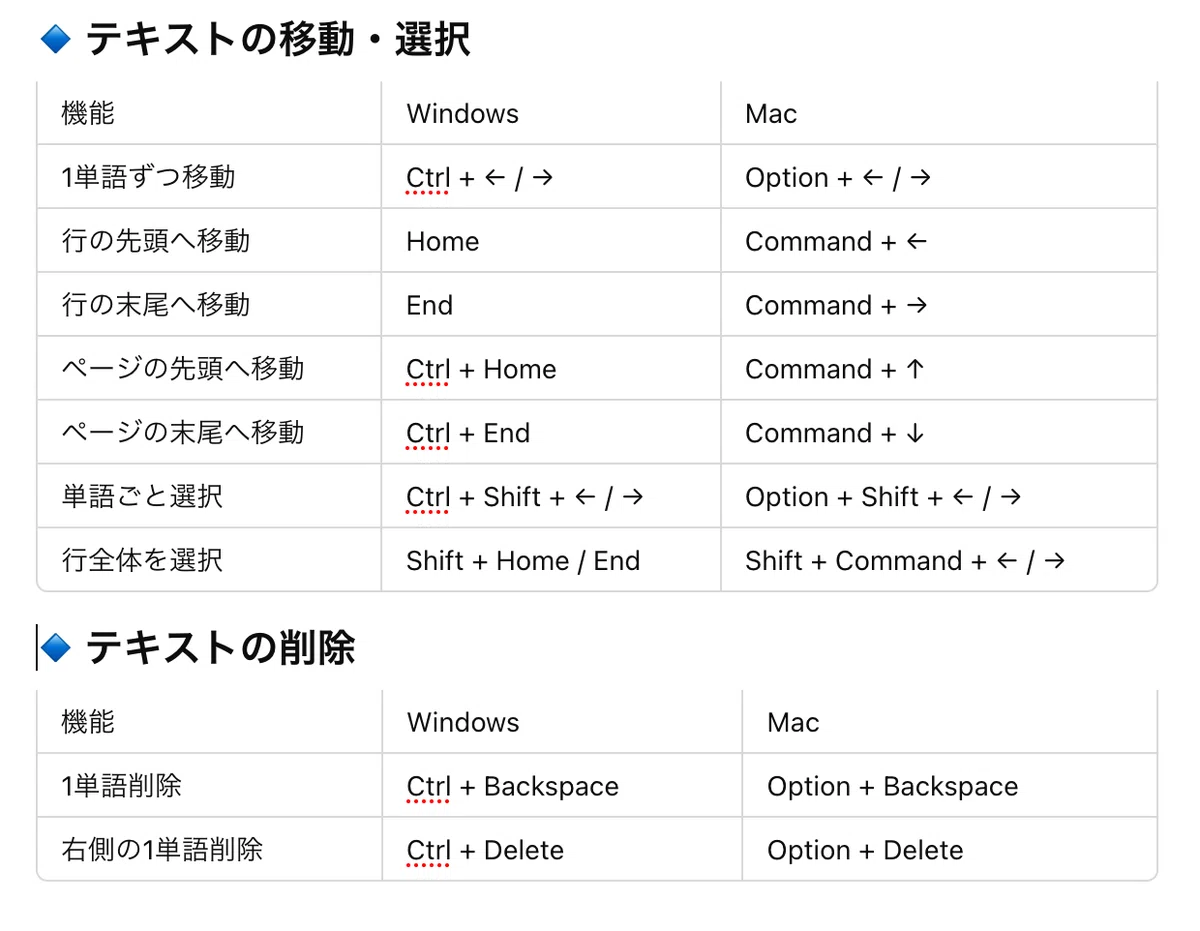Click the Home cell in Windows column
The width and height of the screenshot is (1200, 931).
(551, 241)
